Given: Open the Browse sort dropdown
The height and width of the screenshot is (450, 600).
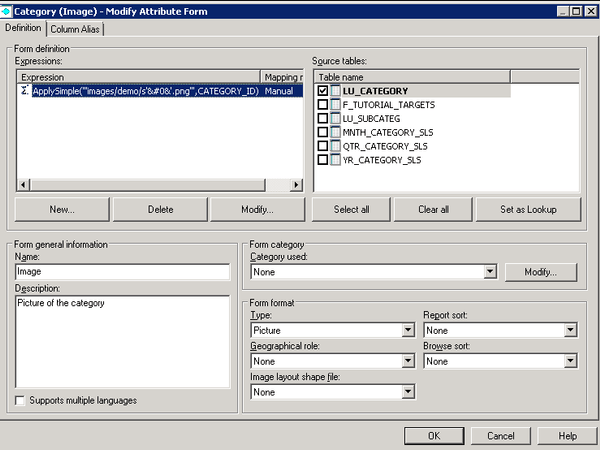Looking at the screenshot, I should (x=570, y=361).
